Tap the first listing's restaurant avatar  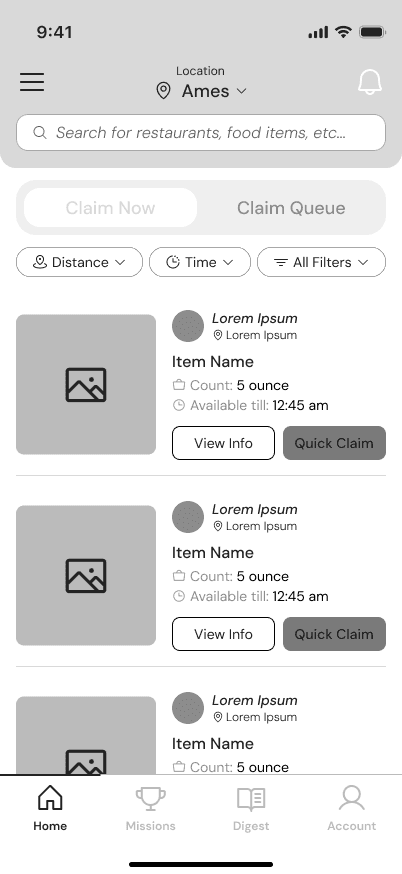(188, 326)
